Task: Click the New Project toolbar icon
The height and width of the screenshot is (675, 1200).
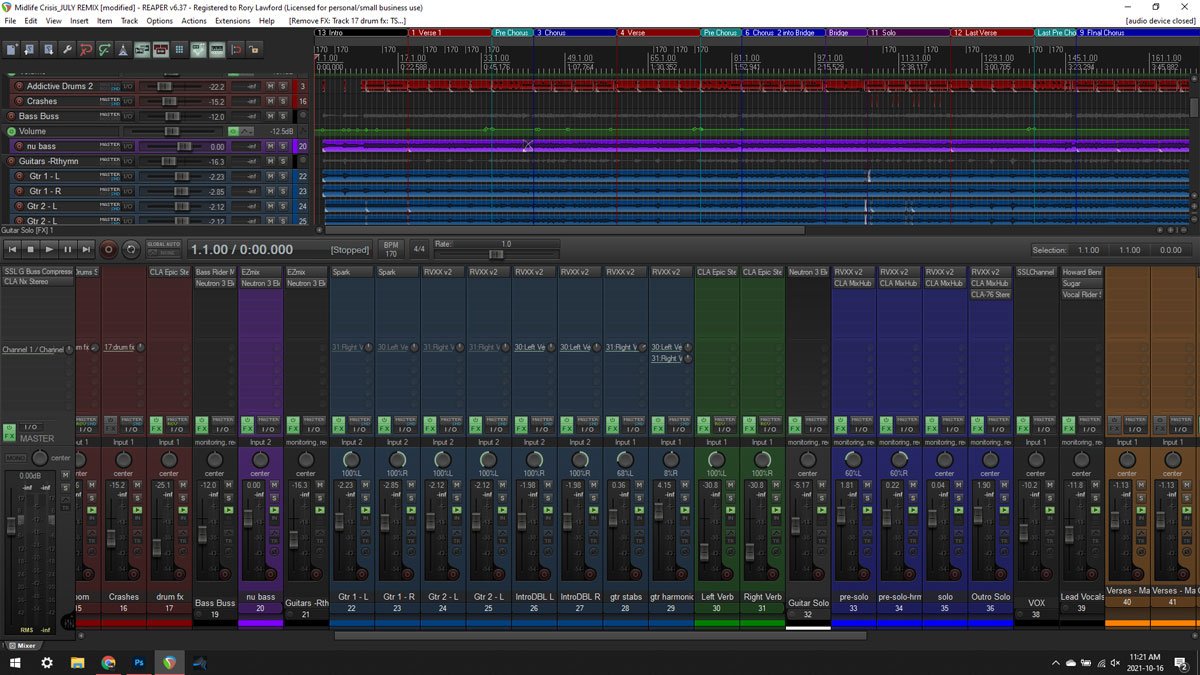Action: (12, 49)
